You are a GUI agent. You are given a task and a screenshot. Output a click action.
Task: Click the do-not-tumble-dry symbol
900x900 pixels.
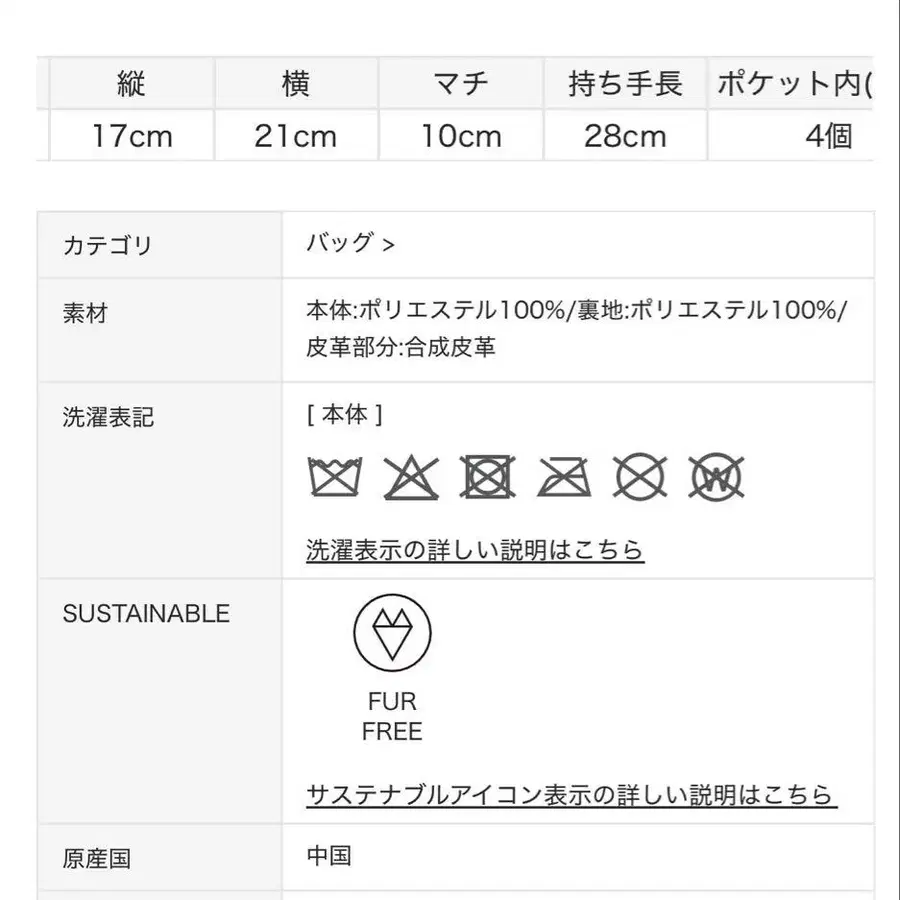[x=489, y=477]
